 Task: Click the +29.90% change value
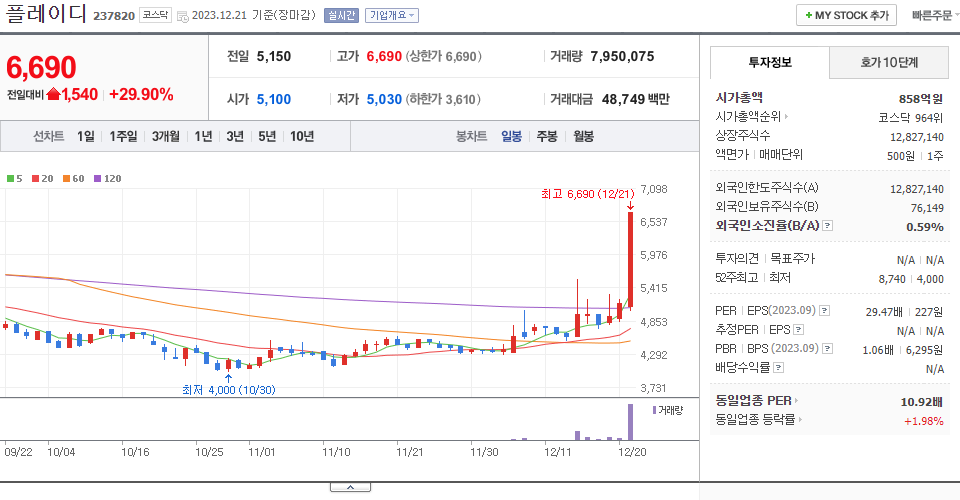click(141, 95)
